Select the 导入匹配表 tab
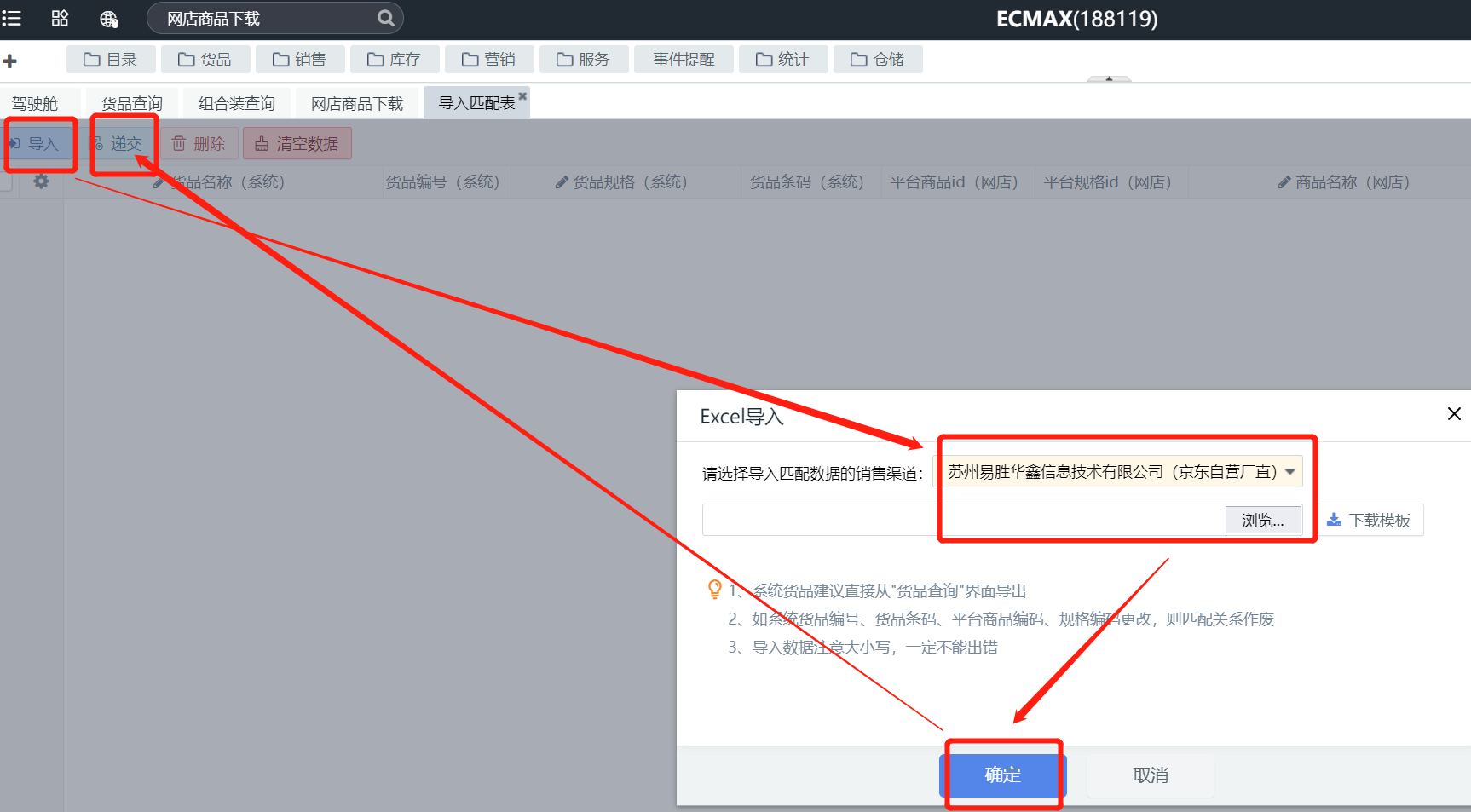Image resolution: width=1471 pixels, height=812 pixels. coord(476,102)
